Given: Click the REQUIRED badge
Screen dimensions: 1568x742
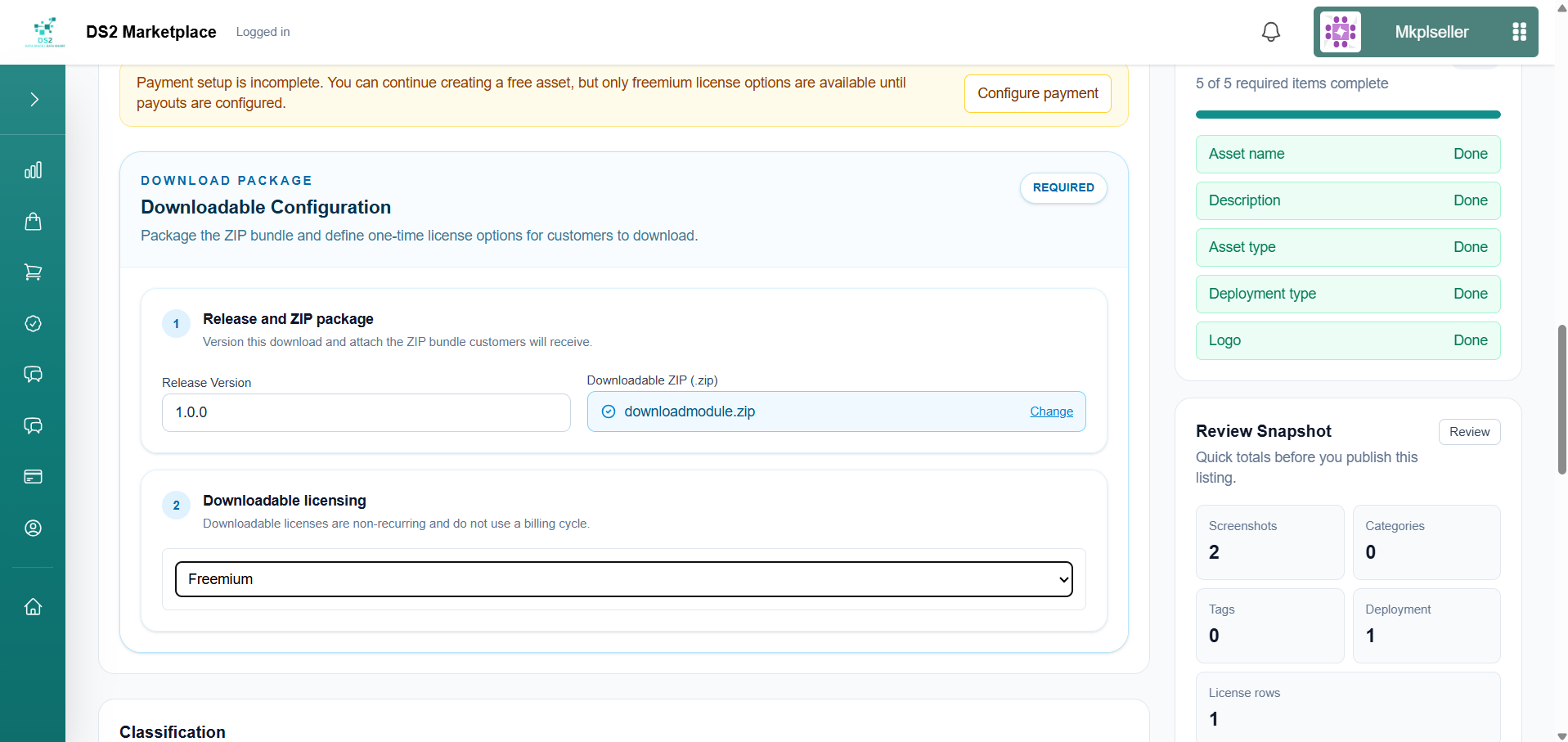Looking at the screenshot, I should coord(1063,187).
